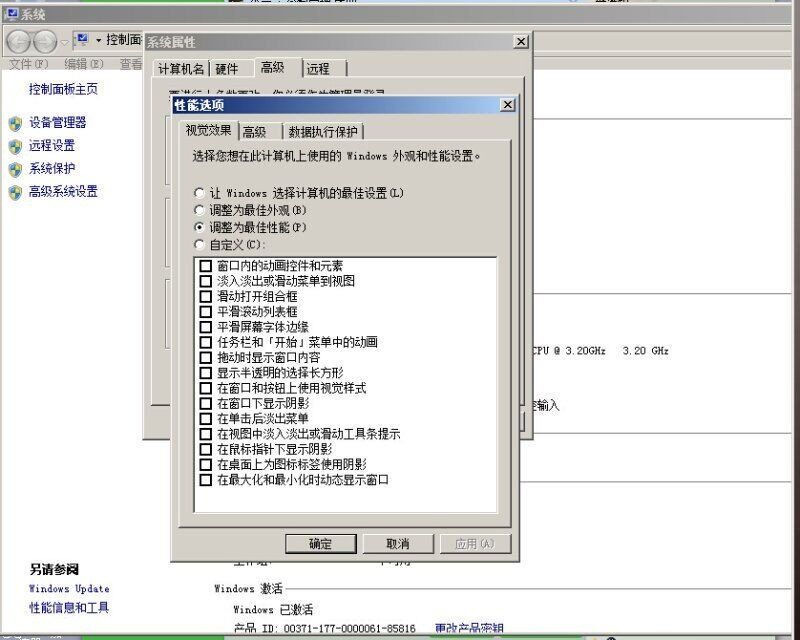
Task: Close the 性能选项 dialog with X
Action: 507,105
